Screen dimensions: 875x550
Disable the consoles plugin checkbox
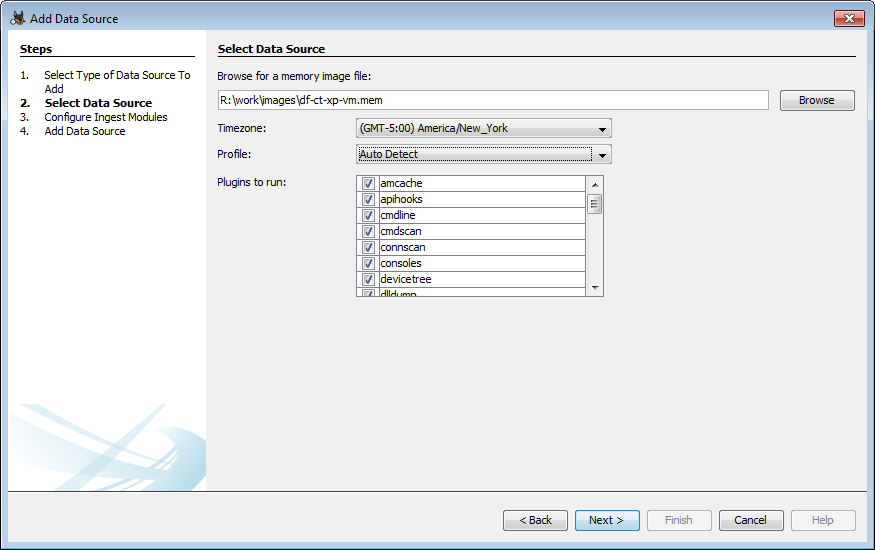368,264
